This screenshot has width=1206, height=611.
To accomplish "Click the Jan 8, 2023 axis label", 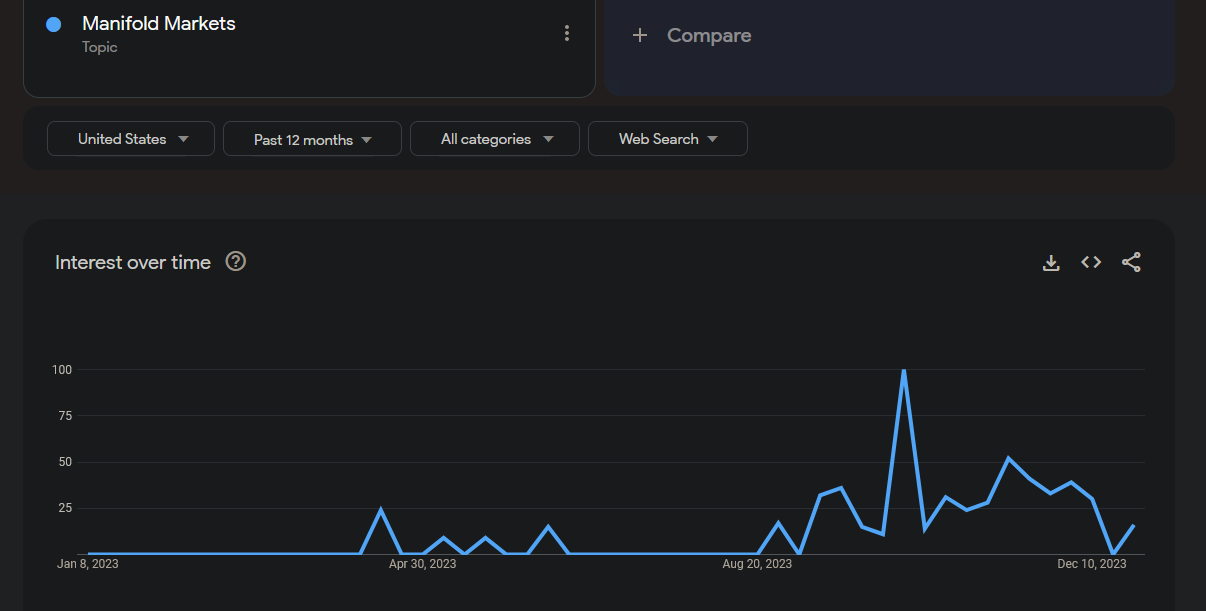I will pyautogui.click(x=88, y=564).
